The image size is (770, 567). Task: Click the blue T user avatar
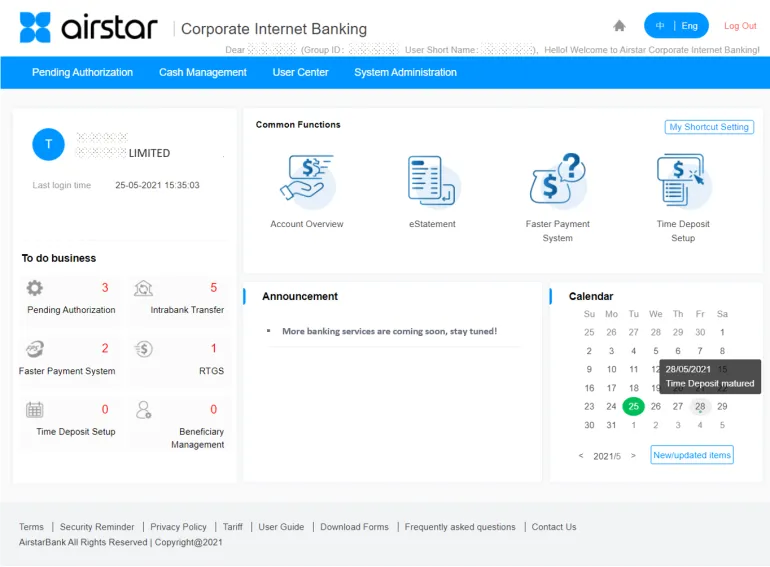pyautogui.click(x=48, y=144)
